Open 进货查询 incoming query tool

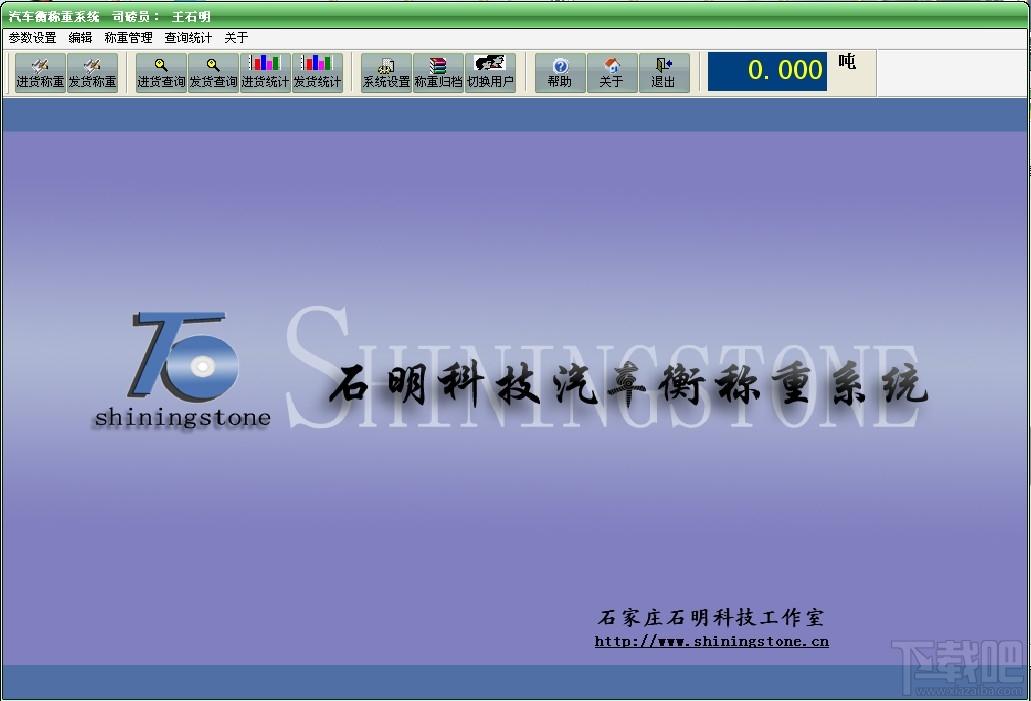pos(161,73)
